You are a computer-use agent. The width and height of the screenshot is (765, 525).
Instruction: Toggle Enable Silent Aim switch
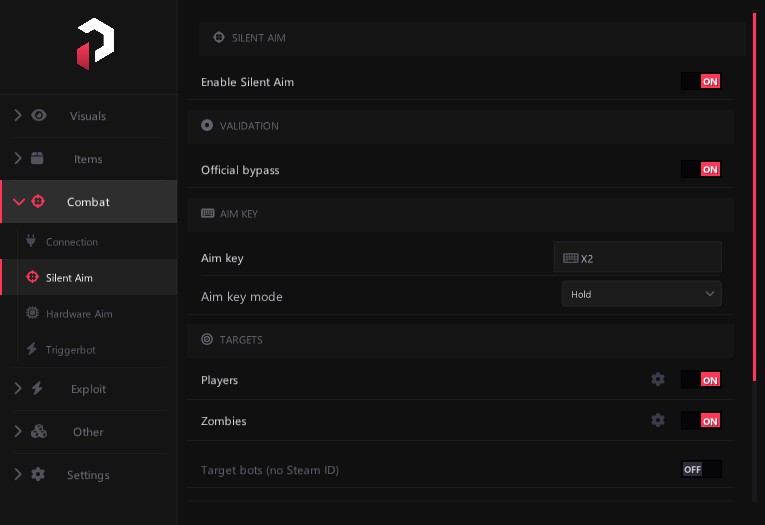coord(701,81)
